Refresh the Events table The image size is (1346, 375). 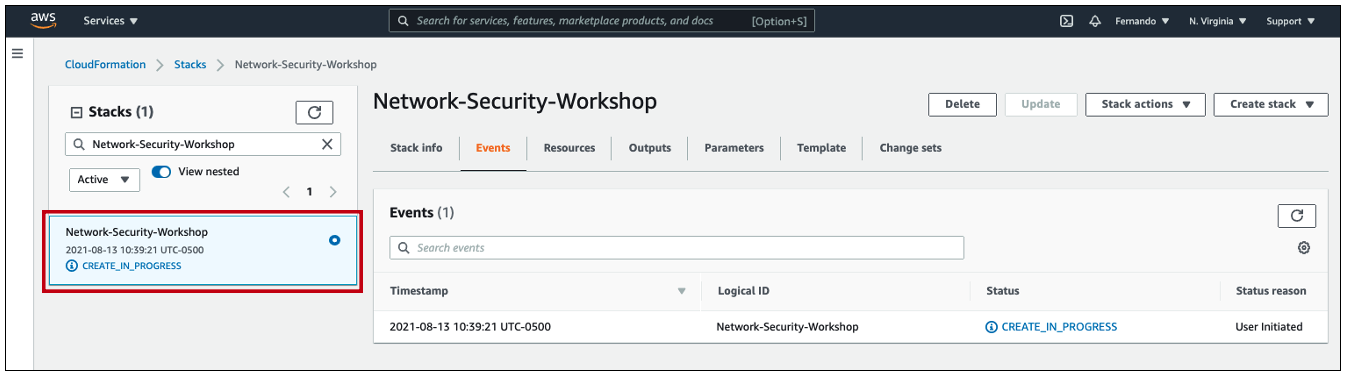1296,215
